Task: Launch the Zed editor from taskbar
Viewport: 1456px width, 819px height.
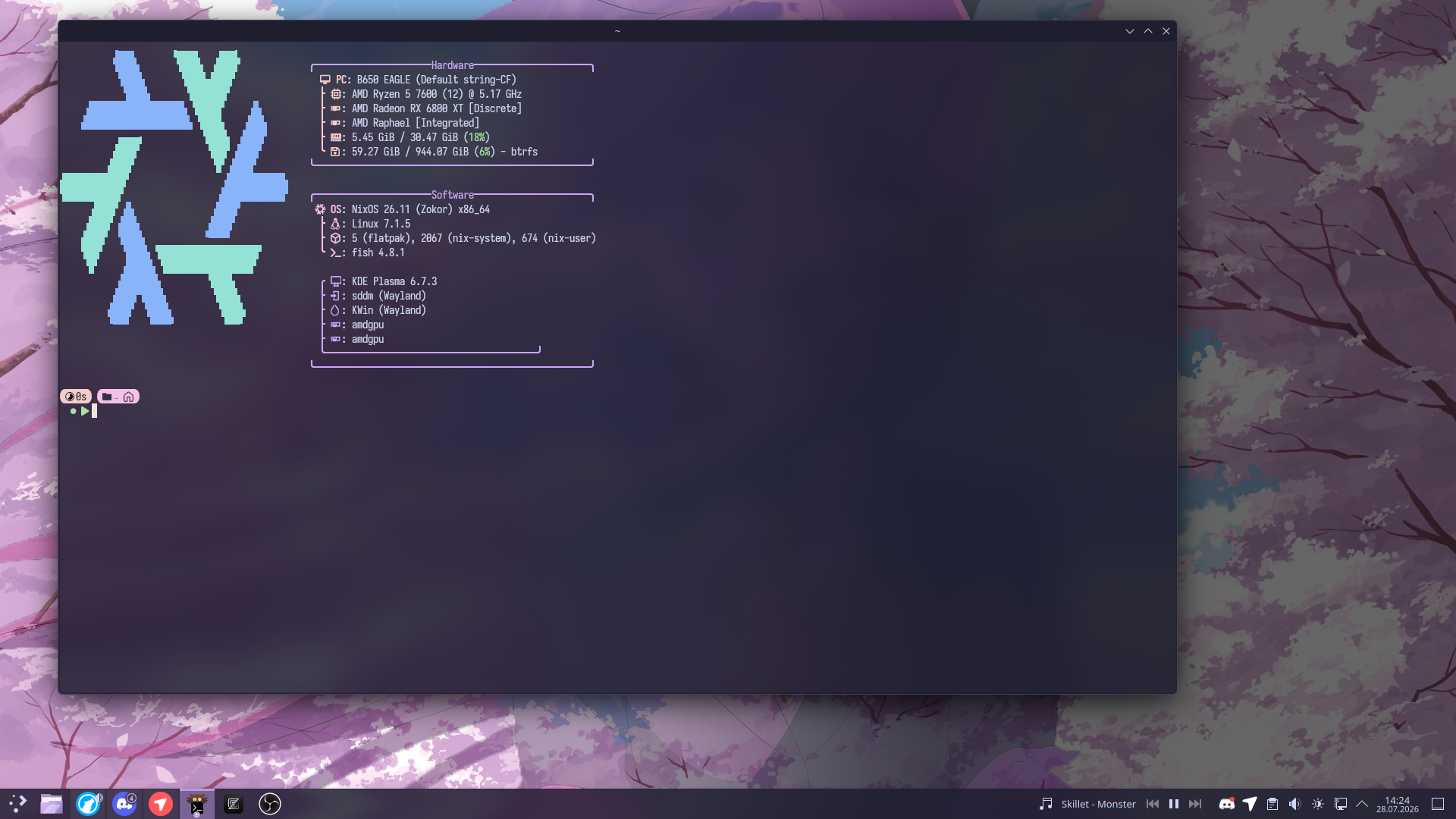Action: pyautogui.click(x=234, y=804)
